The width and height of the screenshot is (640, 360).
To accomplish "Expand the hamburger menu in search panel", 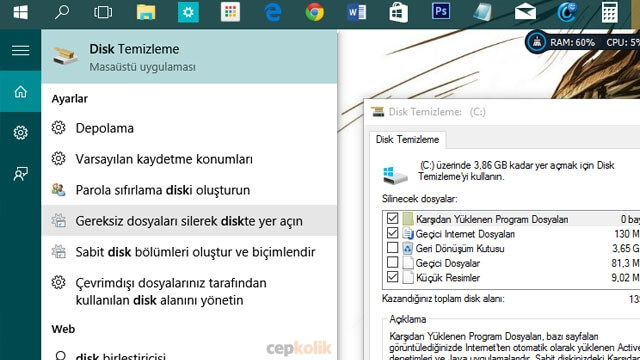I will (20, 50).
